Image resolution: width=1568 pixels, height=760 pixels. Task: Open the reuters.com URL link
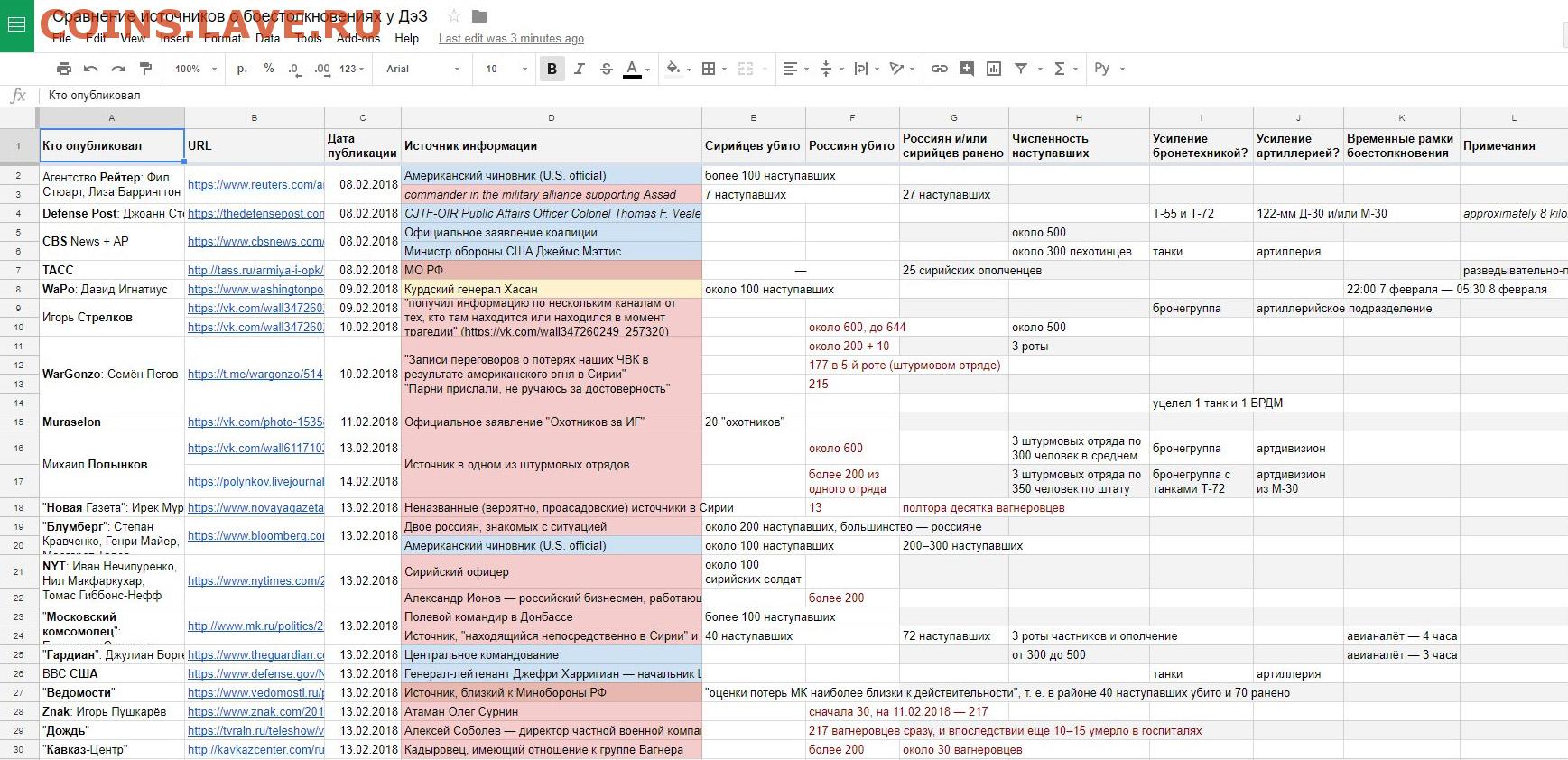pyautogui.click(x=255, y=185)
